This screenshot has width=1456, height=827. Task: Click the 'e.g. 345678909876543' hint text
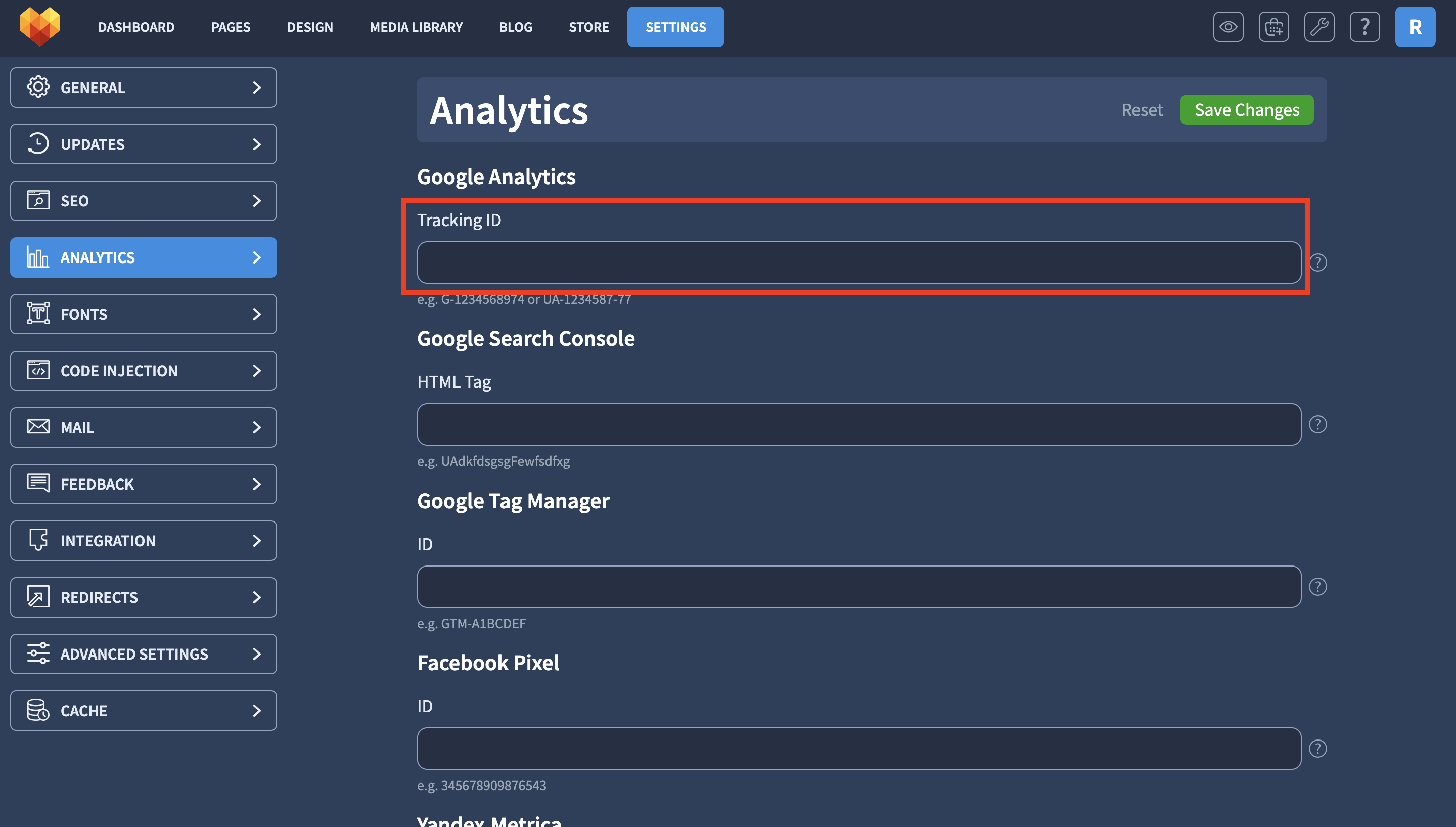pos(481,785)
